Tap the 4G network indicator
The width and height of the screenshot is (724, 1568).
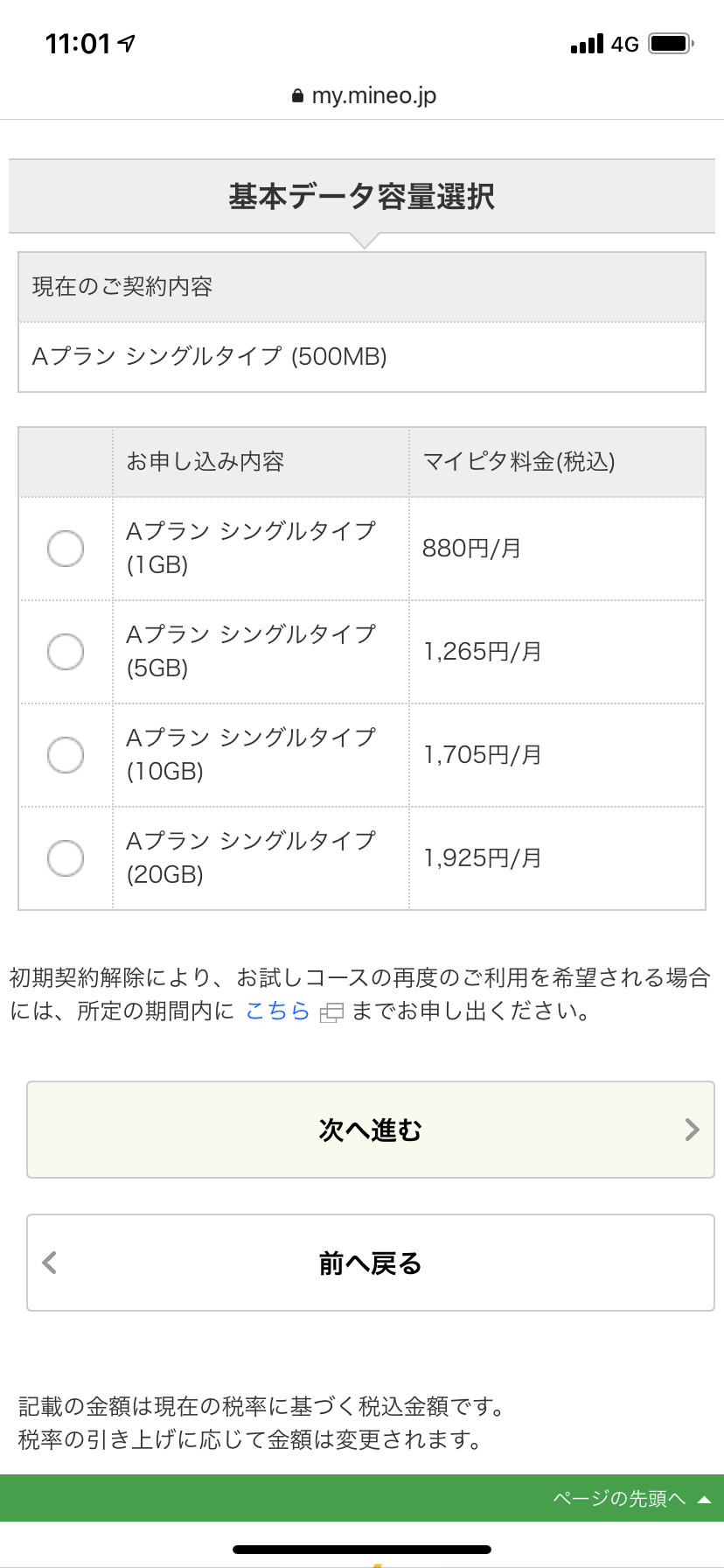625,44
